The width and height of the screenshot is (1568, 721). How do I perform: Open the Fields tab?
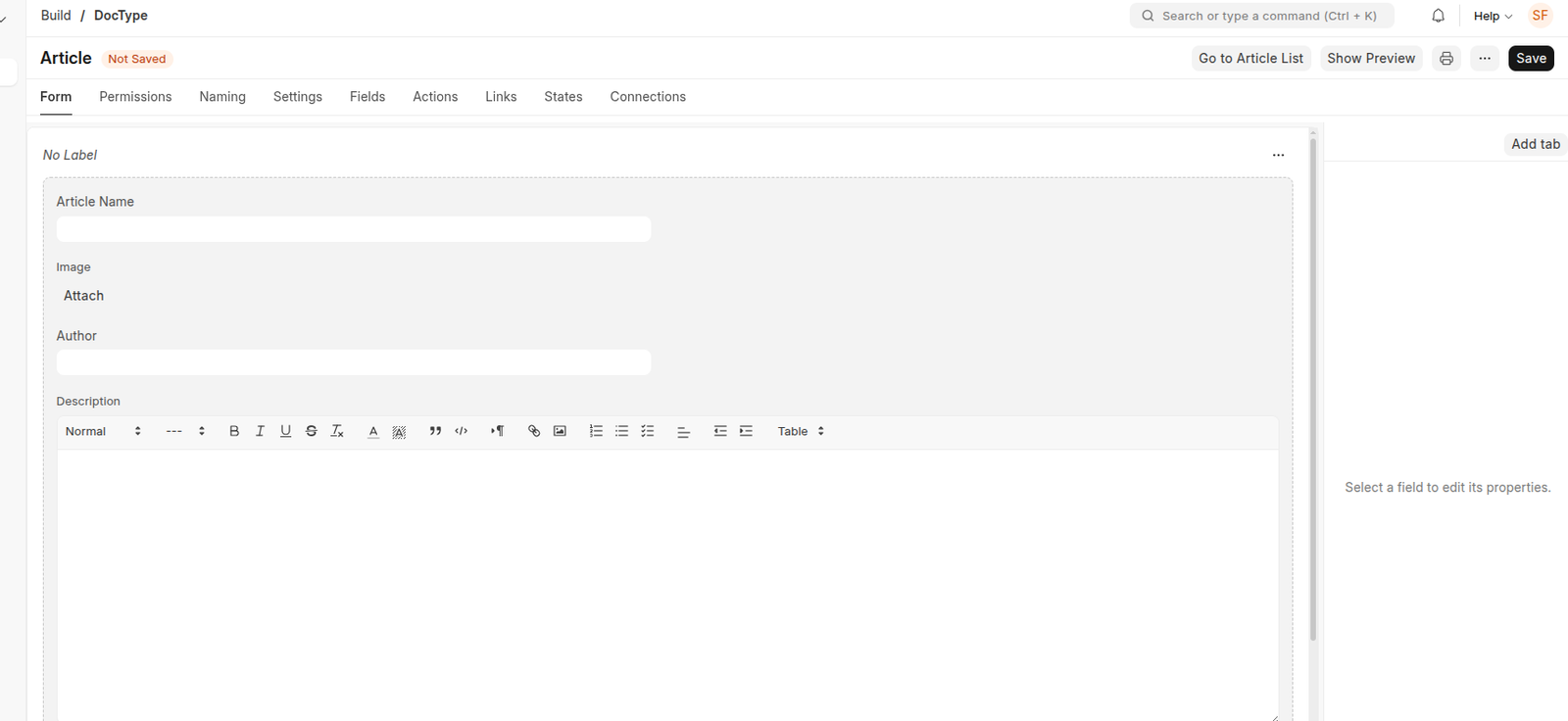pos(367,97)
